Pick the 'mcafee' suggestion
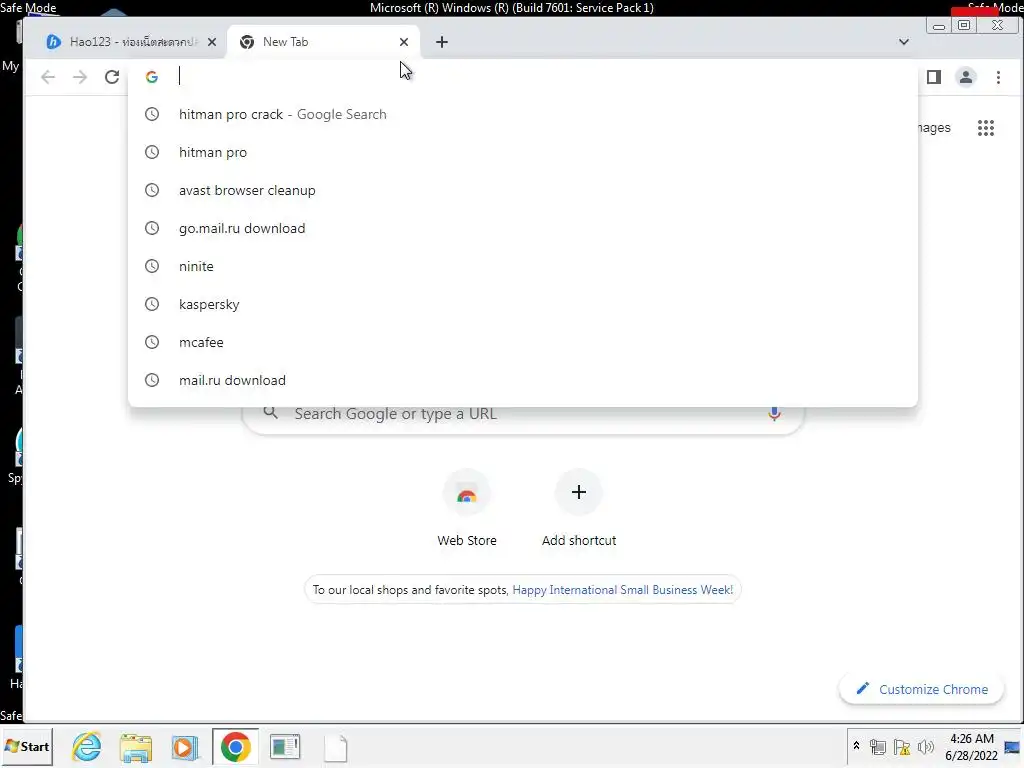Viewport: 1024px width, 768px height. click(x=522, y=342)
